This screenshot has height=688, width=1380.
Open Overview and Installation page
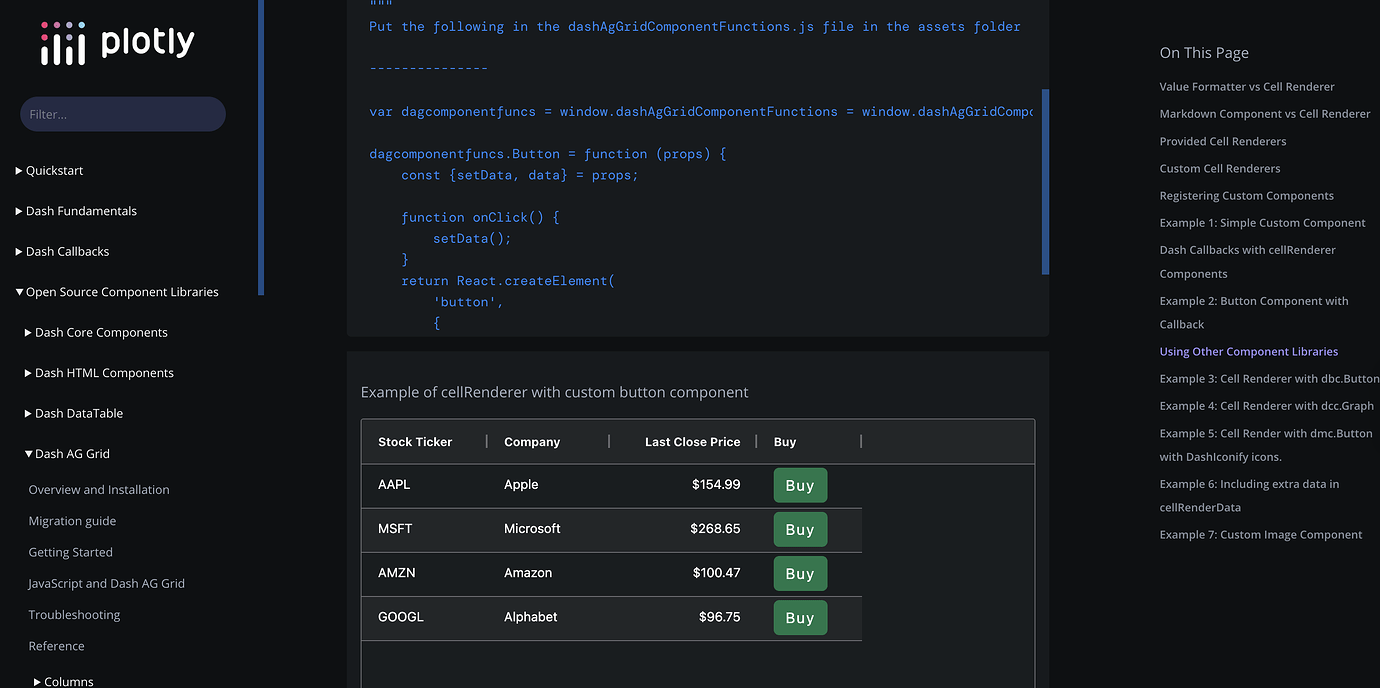pyautogui.click(x=99, y=490)
